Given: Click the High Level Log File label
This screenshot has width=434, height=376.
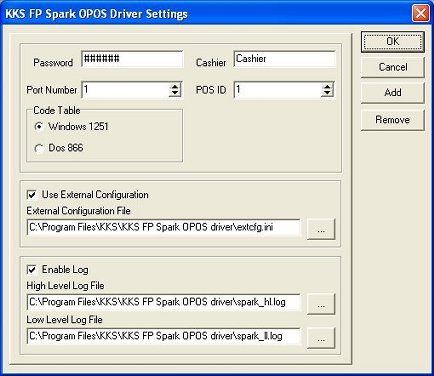Looking at the screenshot, I should (x=65, y=286).
